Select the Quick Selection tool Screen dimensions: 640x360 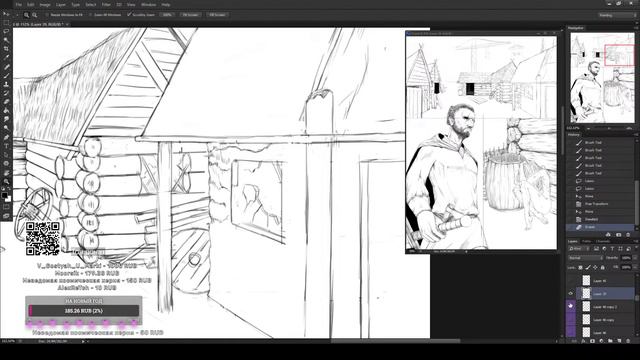pyautogui.click(x=6, y=40)
